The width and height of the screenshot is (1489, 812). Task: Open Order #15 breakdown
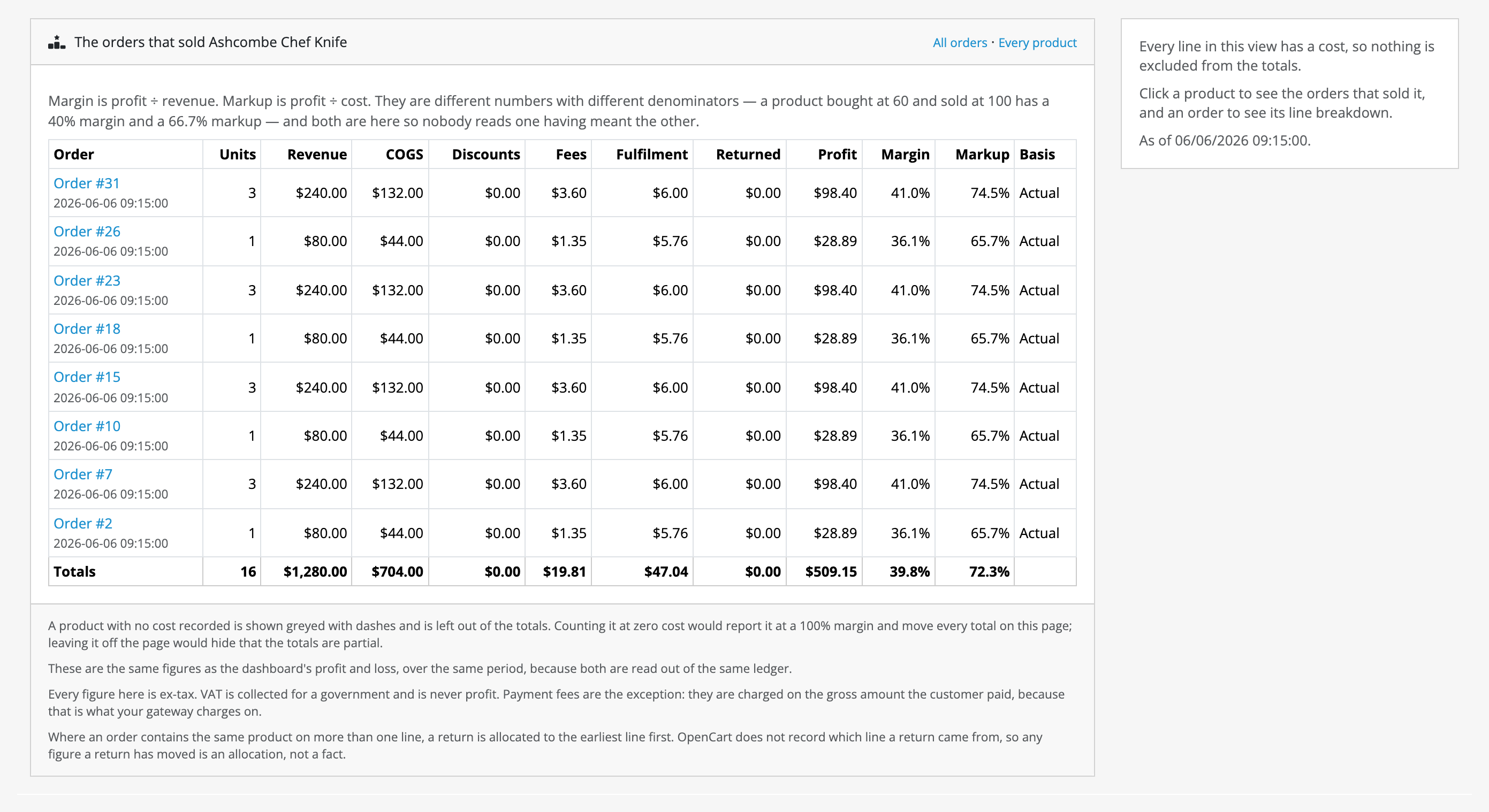point(87,377)
